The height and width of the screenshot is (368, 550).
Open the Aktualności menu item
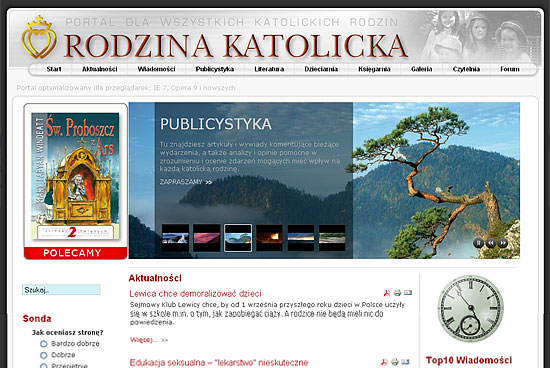click(100, 69)
